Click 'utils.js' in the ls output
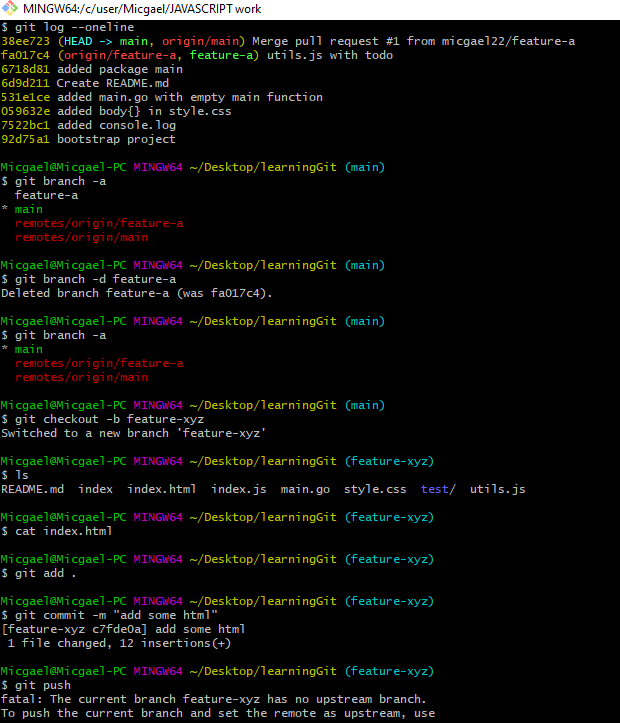This screenshot has width=620, height=723. (x=497, y=489)
